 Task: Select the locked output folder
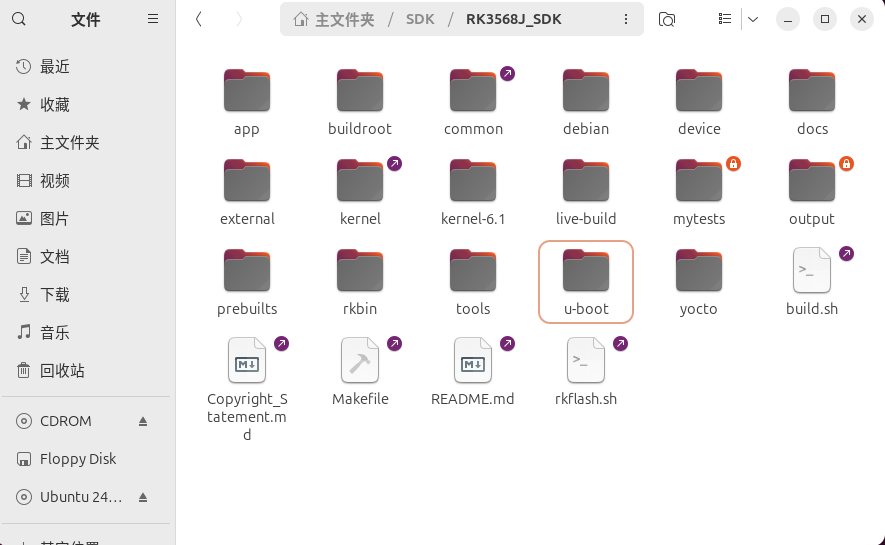pos(812,192)
